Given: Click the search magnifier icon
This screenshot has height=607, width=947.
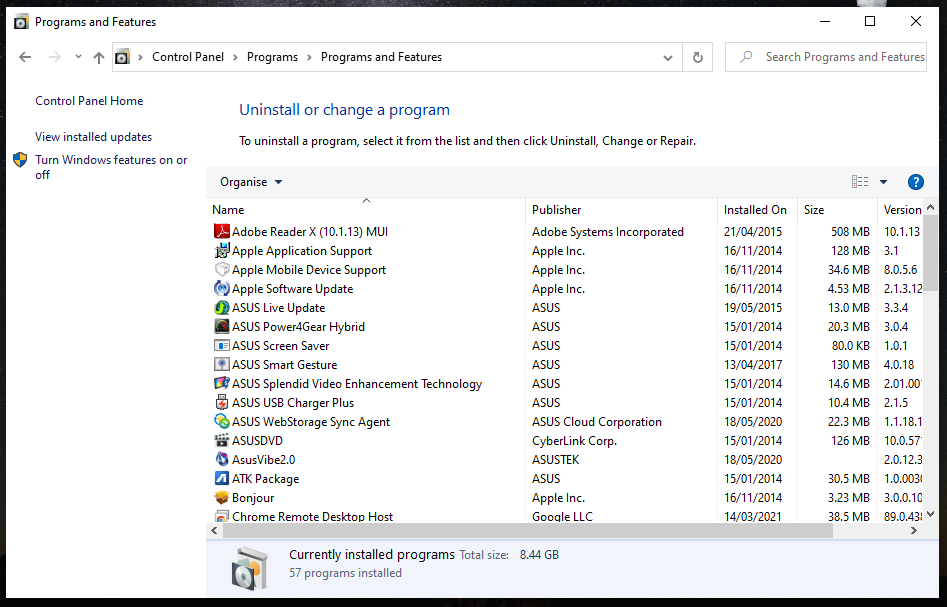Looking at the screenshot, I should click(746, 57).
